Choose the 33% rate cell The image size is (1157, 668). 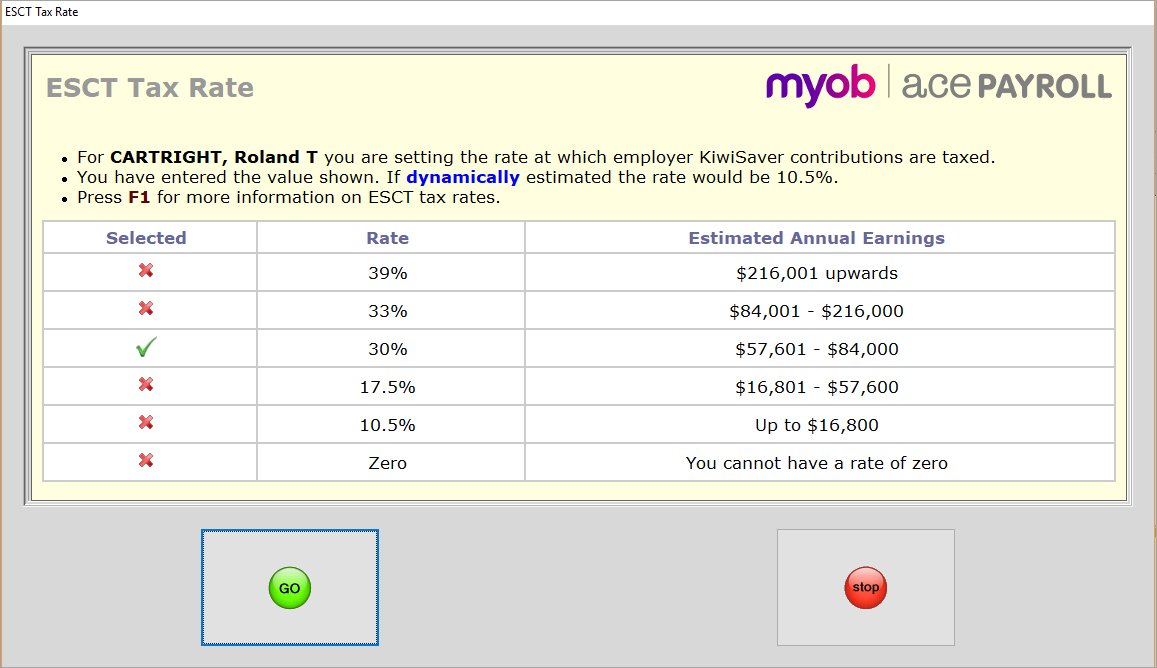click(x=388, y=311)
